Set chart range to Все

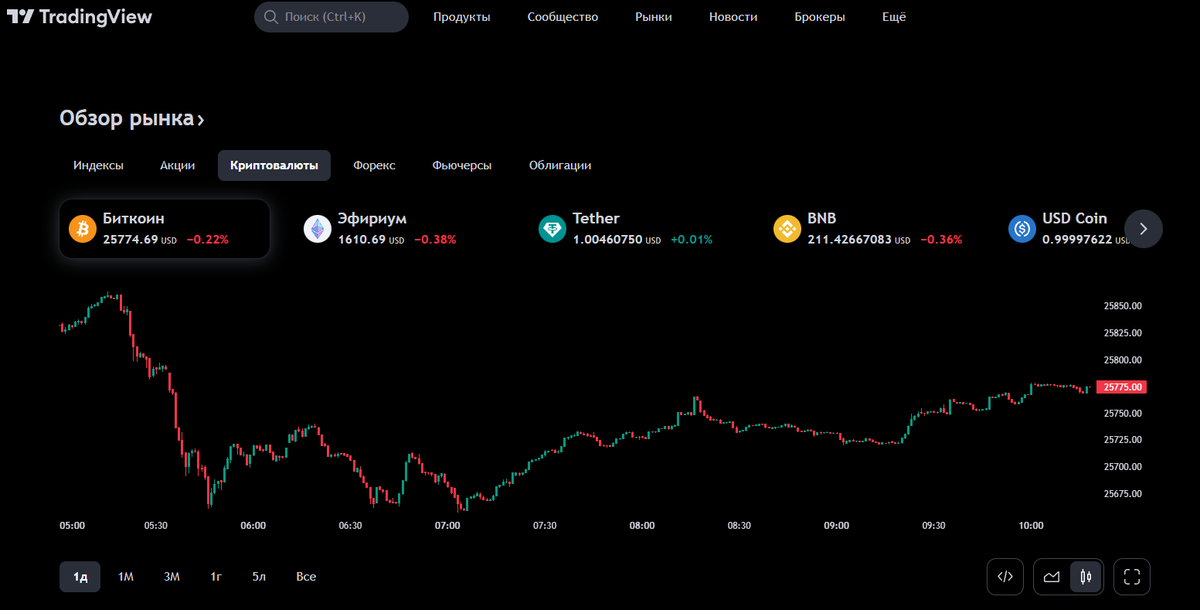point(306,577)
